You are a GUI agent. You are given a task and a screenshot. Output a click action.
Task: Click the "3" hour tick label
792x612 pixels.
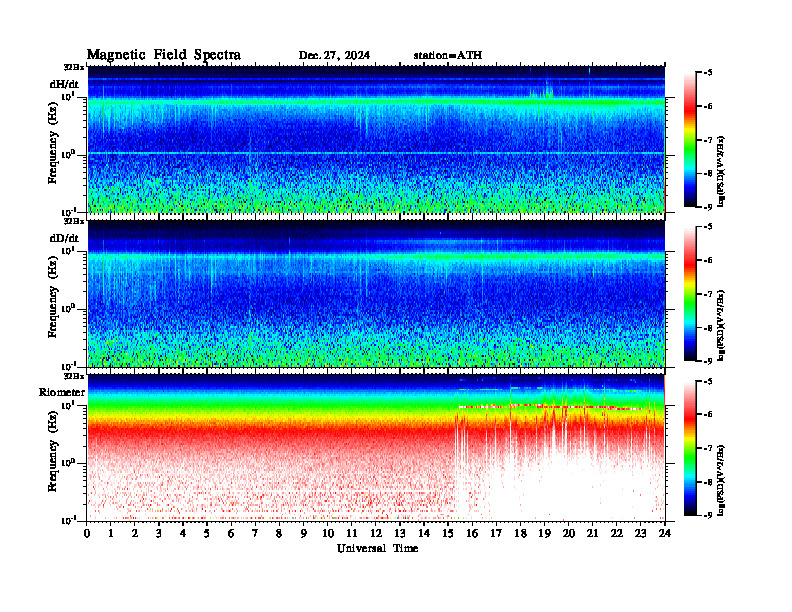[159, 533]
